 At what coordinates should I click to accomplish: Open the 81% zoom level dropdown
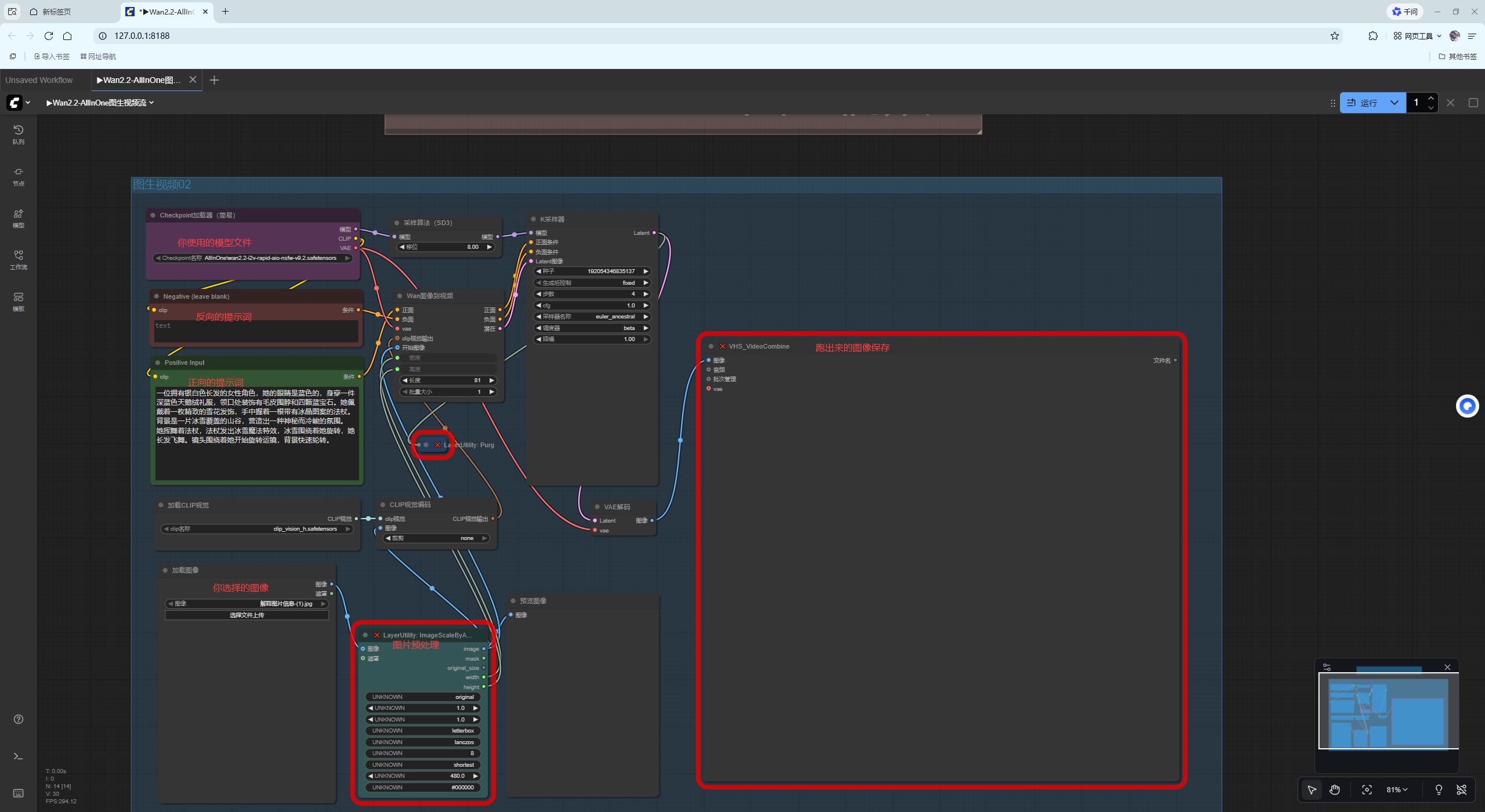1397,789
